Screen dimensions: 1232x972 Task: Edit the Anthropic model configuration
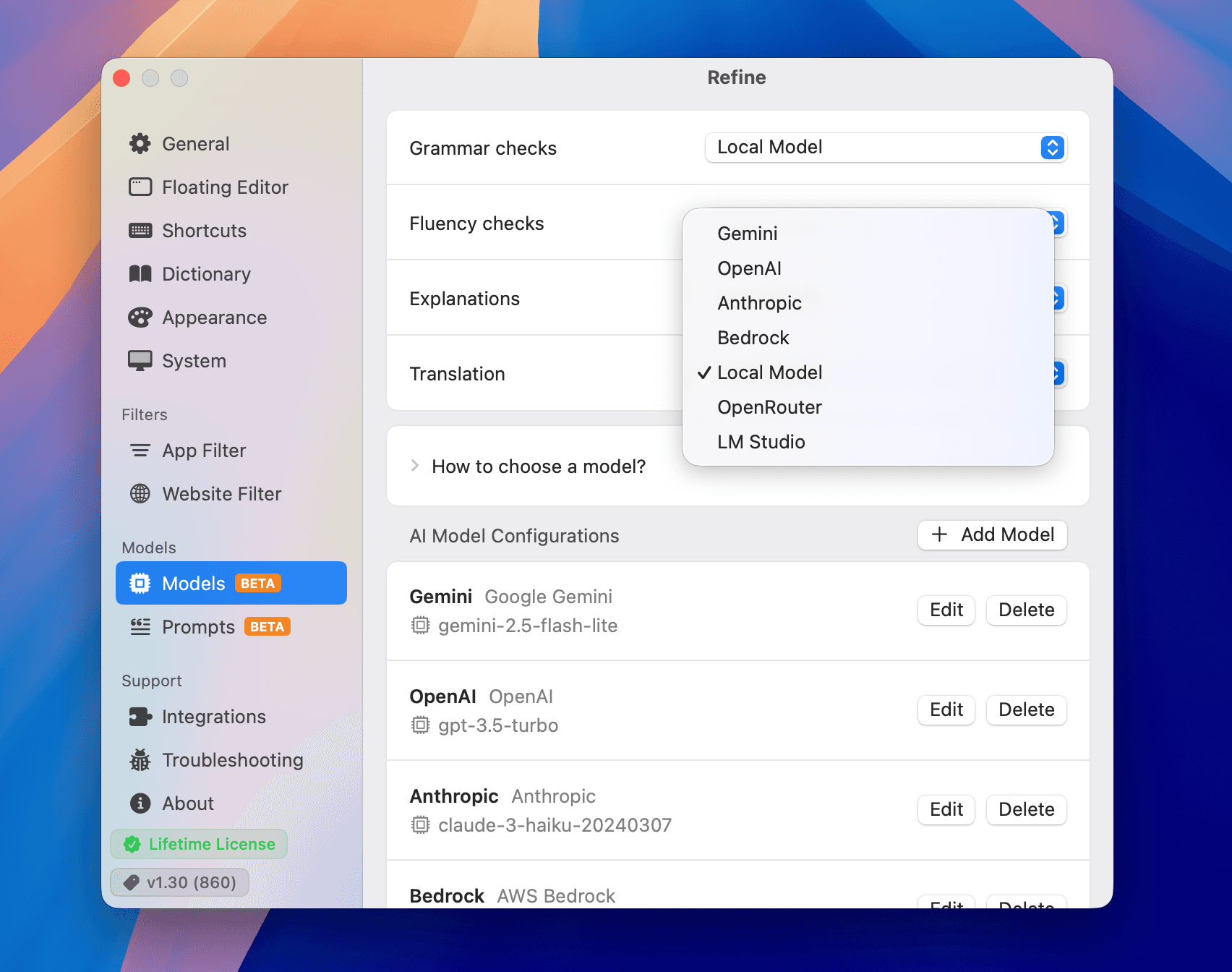946,809
